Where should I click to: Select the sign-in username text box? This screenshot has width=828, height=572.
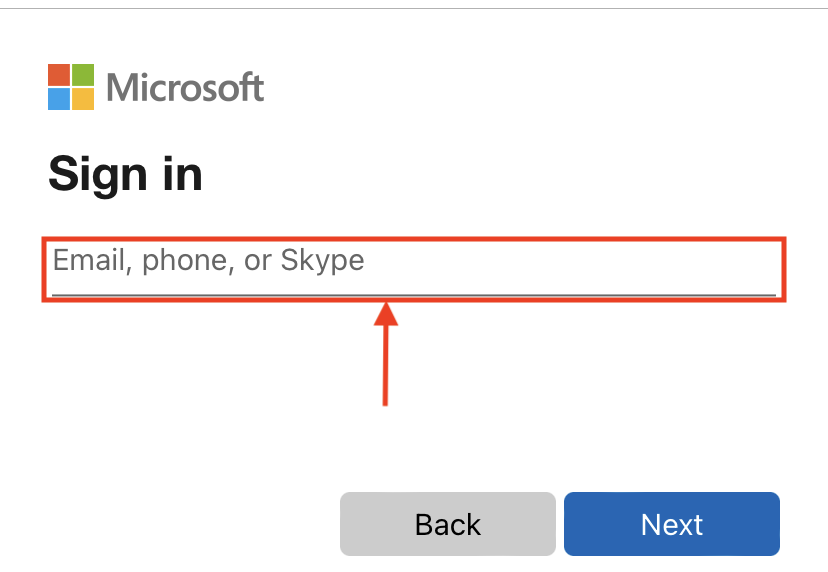pyautogui.click(x=414, y=269)
